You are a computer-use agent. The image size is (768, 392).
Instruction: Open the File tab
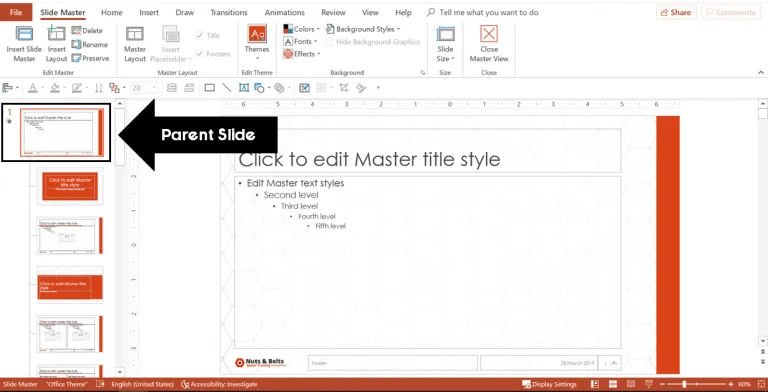pyautogui.click(x=16, y=12)
